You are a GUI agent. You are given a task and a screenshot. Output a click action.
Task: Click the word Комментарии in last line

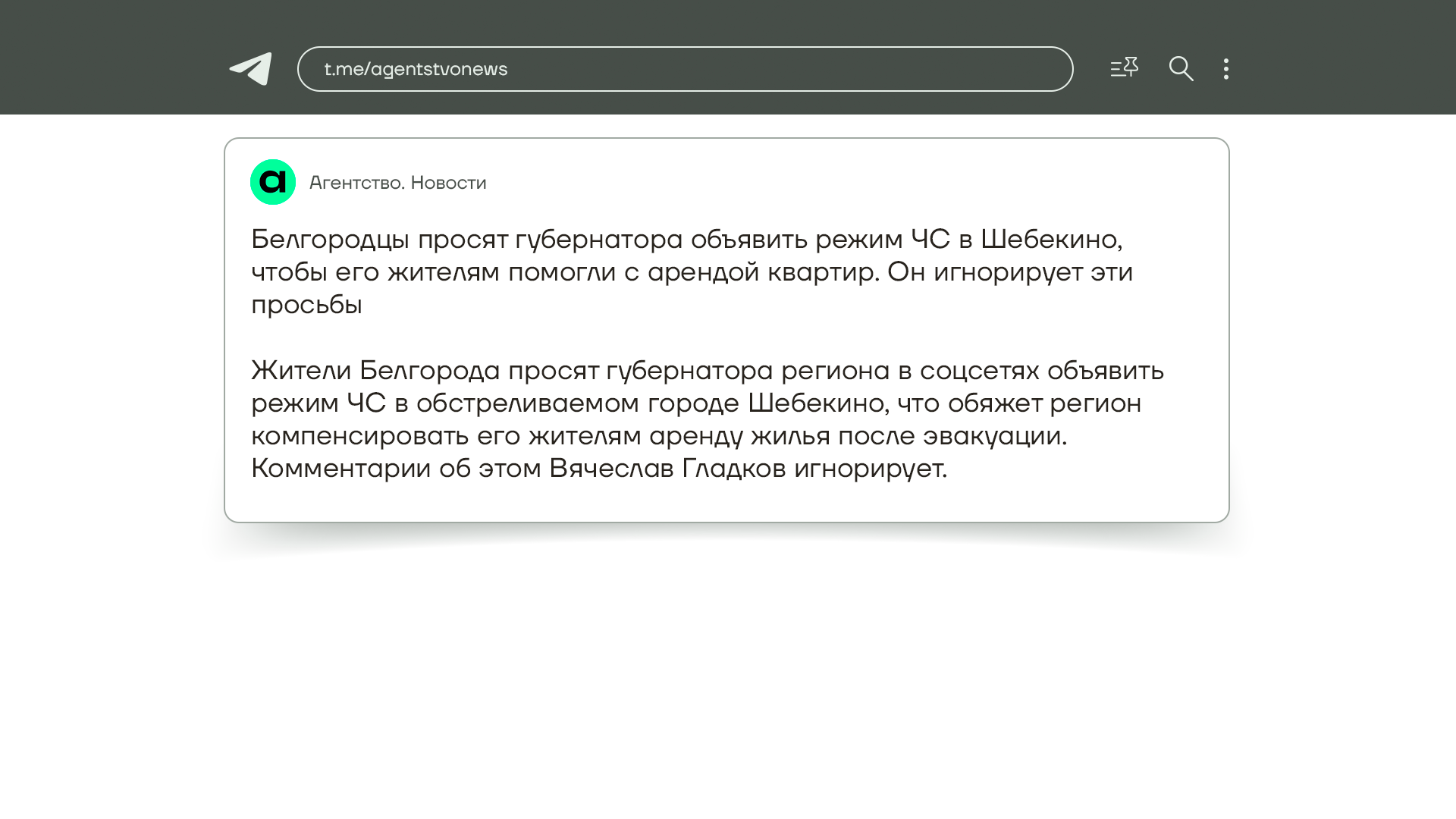(340, 469)
